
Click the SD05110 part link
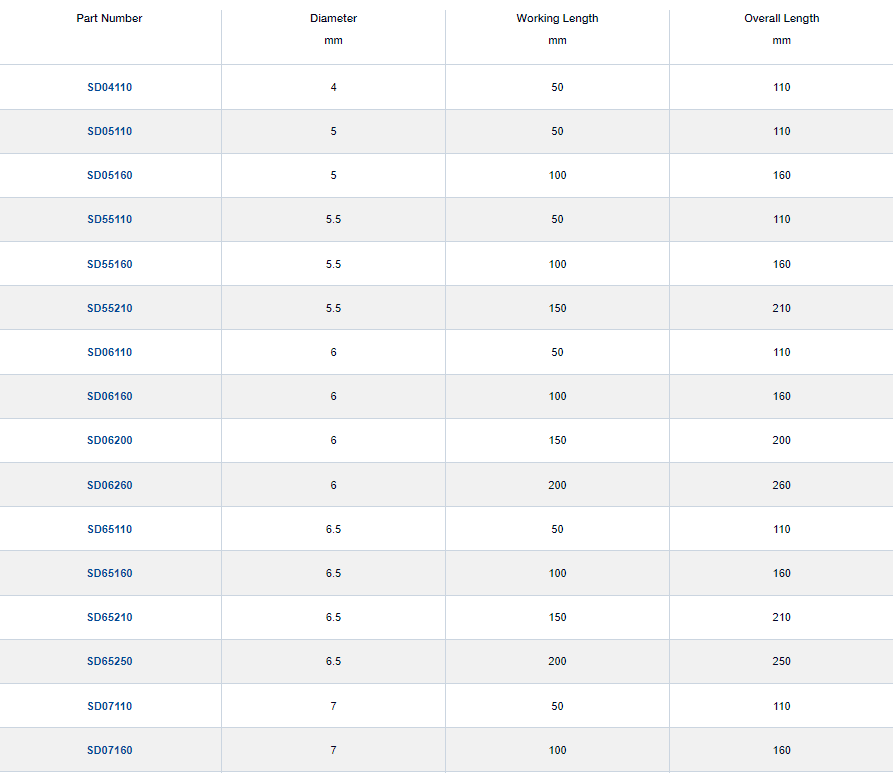109,131
